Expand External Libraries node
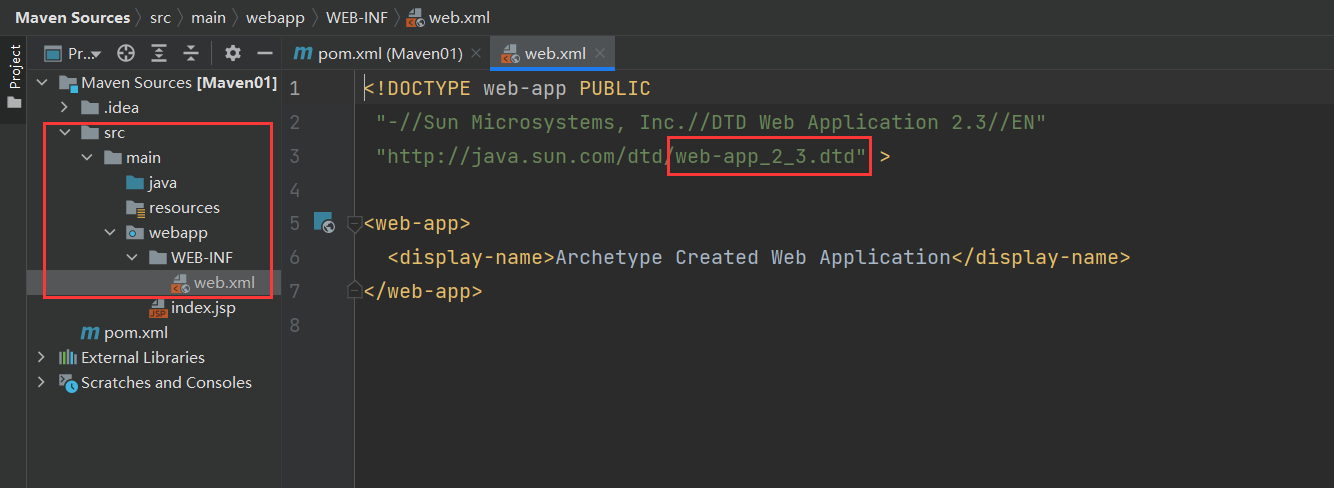 (41, 358)
